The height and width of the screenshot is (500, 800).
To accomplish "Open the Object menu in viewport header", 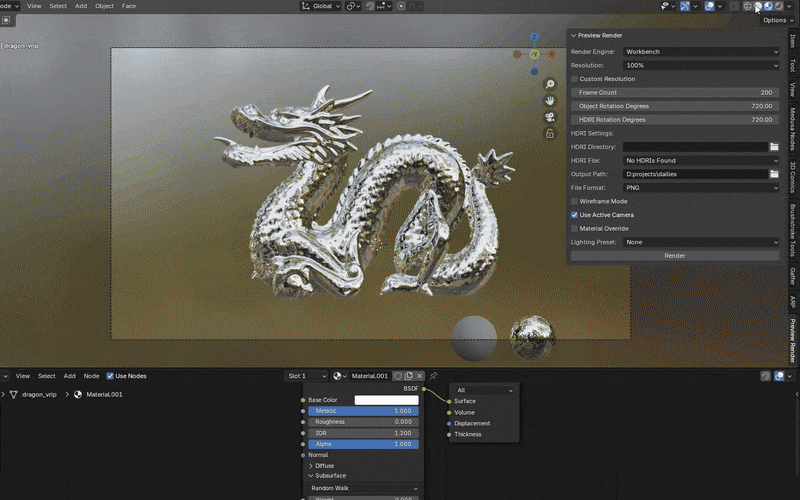I will (104, 6).
